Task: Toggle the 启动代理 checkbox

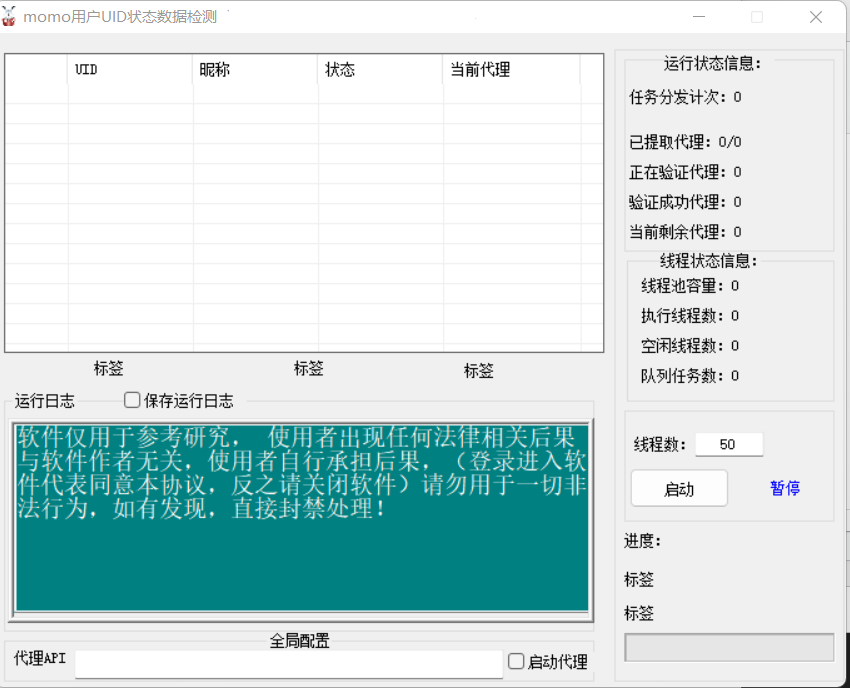Action: click(x=516, y=661)
